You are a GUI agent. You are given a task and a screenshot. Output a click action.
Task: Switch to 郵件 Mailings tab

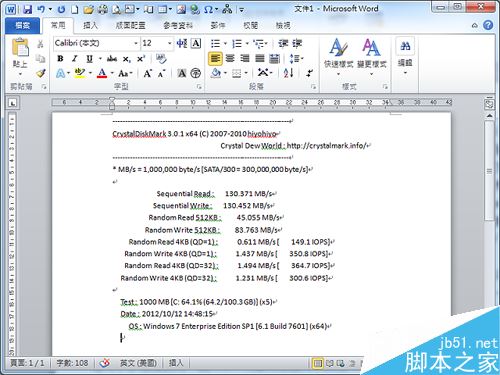218,25
